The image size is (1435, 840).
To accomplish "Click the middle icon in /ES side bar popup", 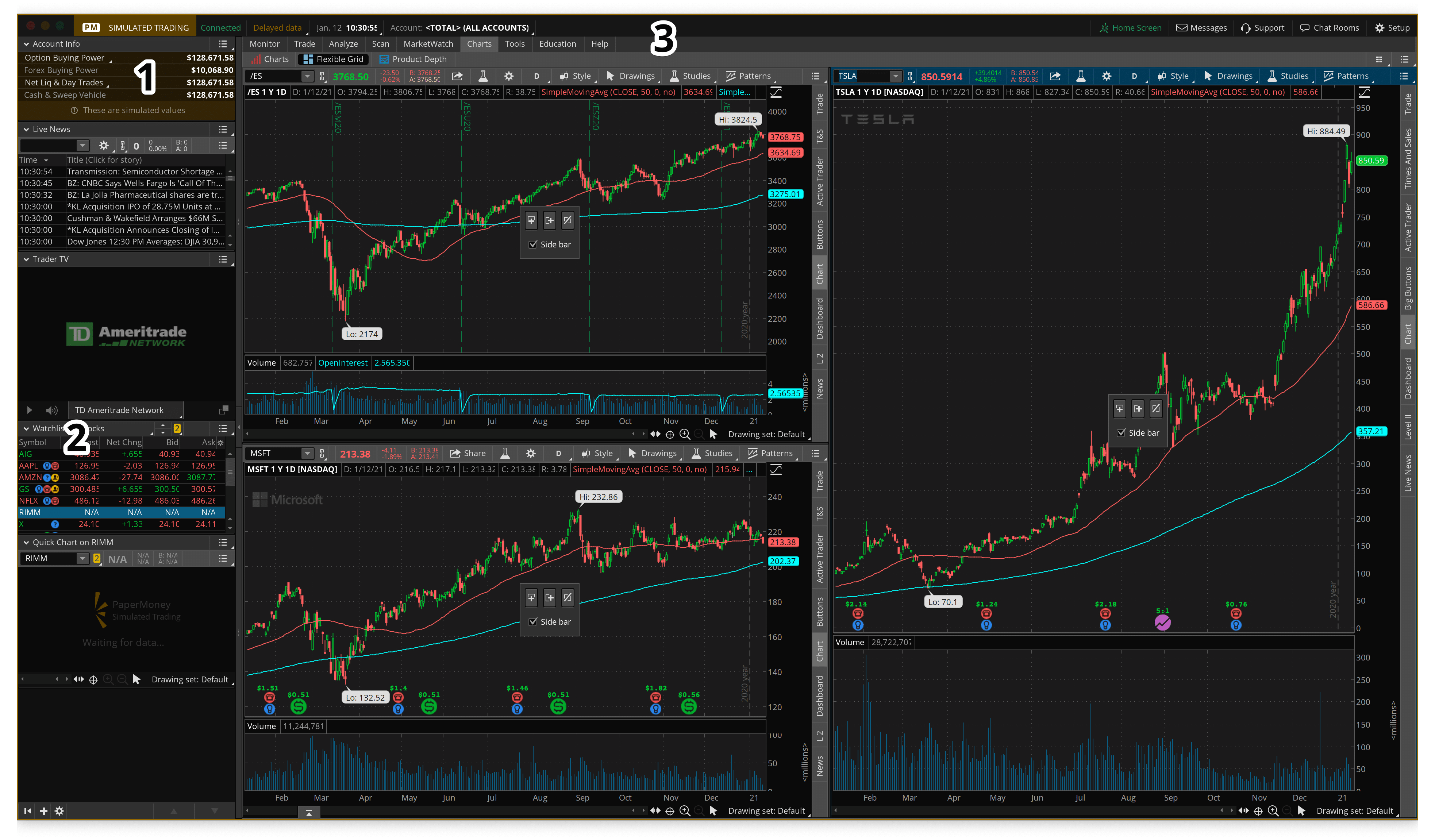I will click(549, 220).
